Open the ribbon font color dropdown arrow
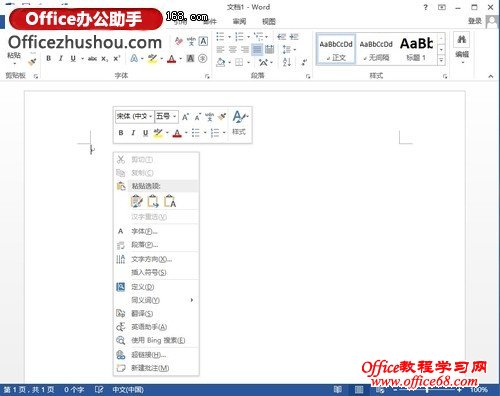Screen dimensions: 500x396 coord(180,59)
